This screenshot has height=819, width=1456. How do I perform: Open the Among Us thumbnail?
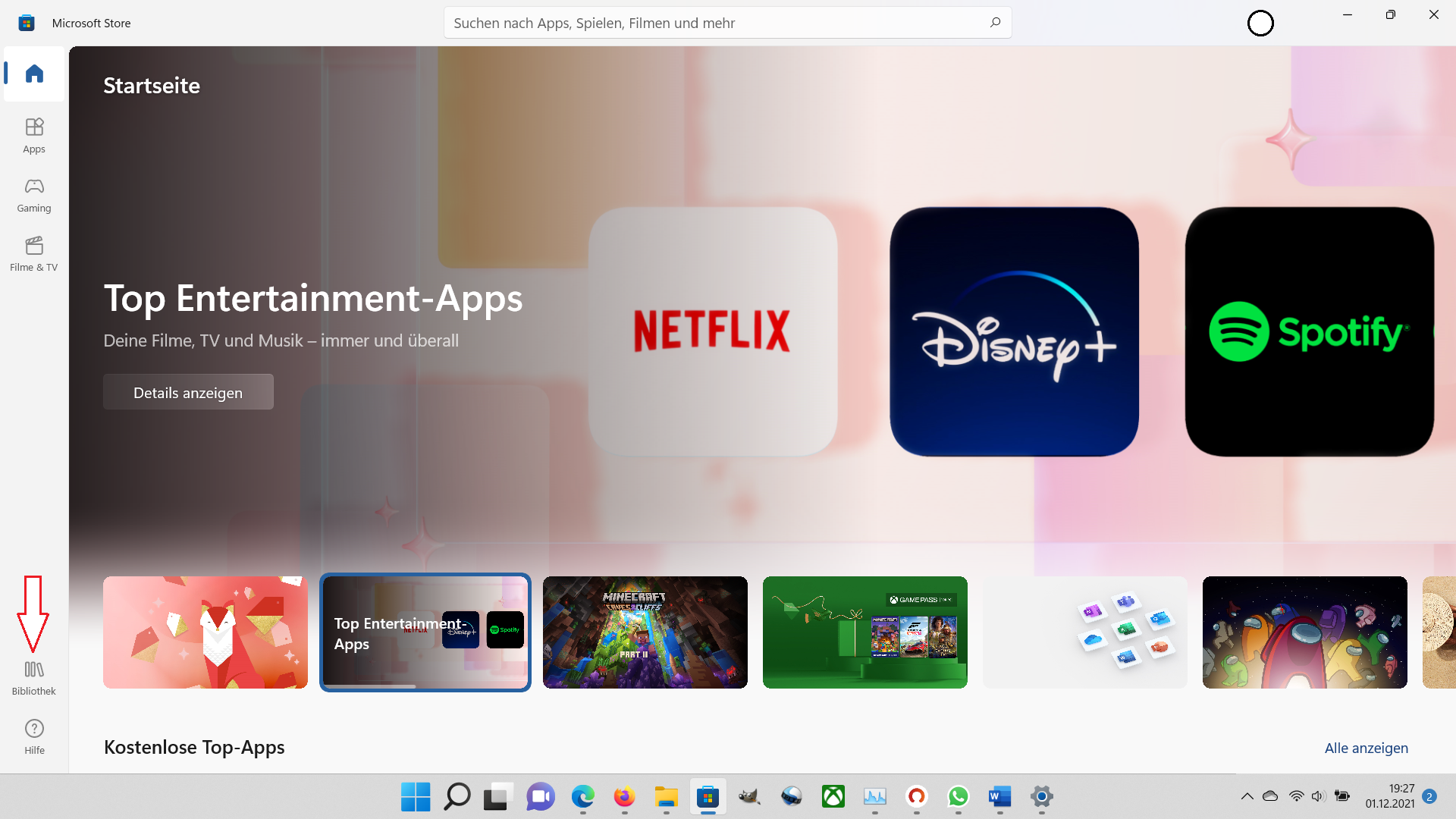pos(1304,632)
